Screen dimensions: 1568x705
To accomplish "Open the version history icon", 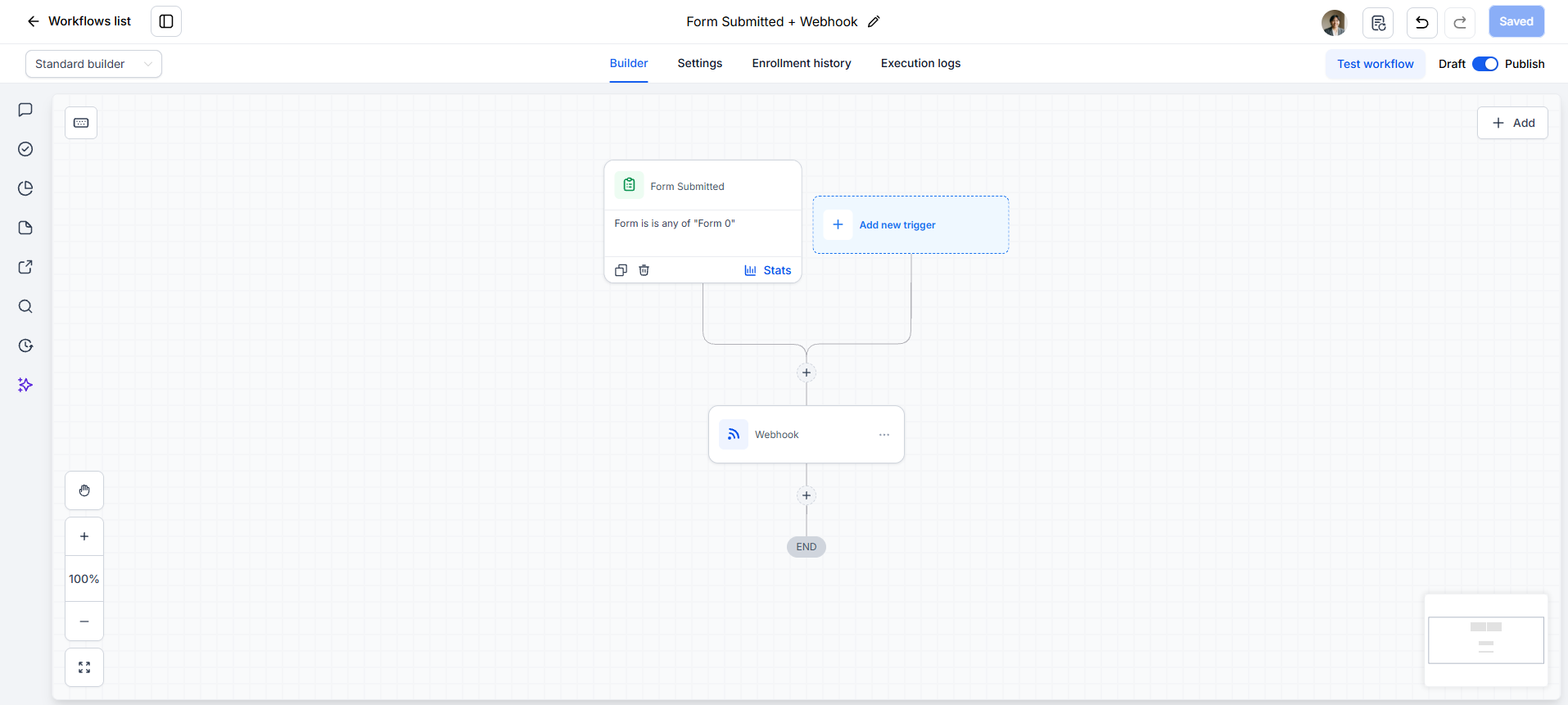I will point(1378,22).
